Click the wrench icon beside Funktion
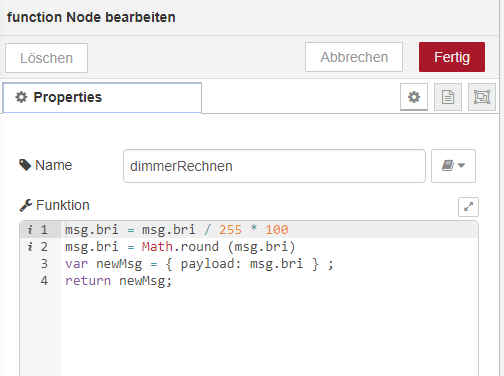The height and width of the screenshot is (376, 504). (x=26, y=205)
